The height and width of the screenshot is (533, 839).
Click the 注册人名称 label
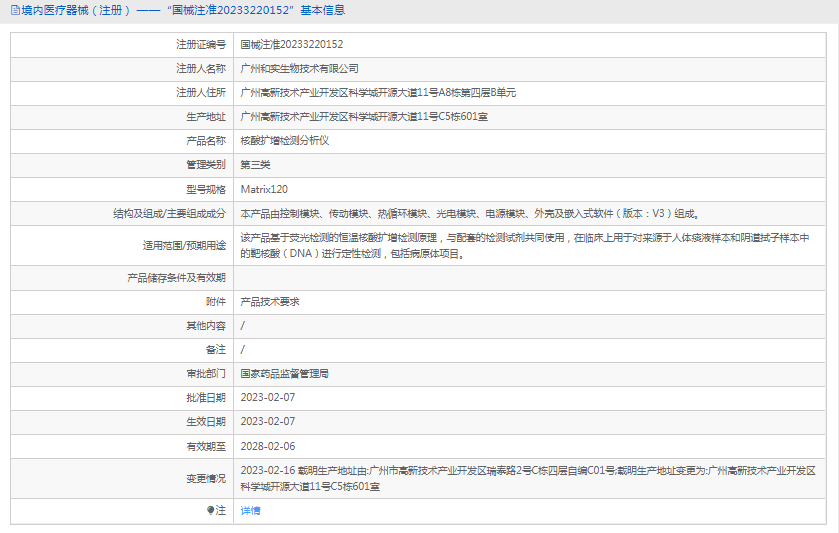coord(201,68)
